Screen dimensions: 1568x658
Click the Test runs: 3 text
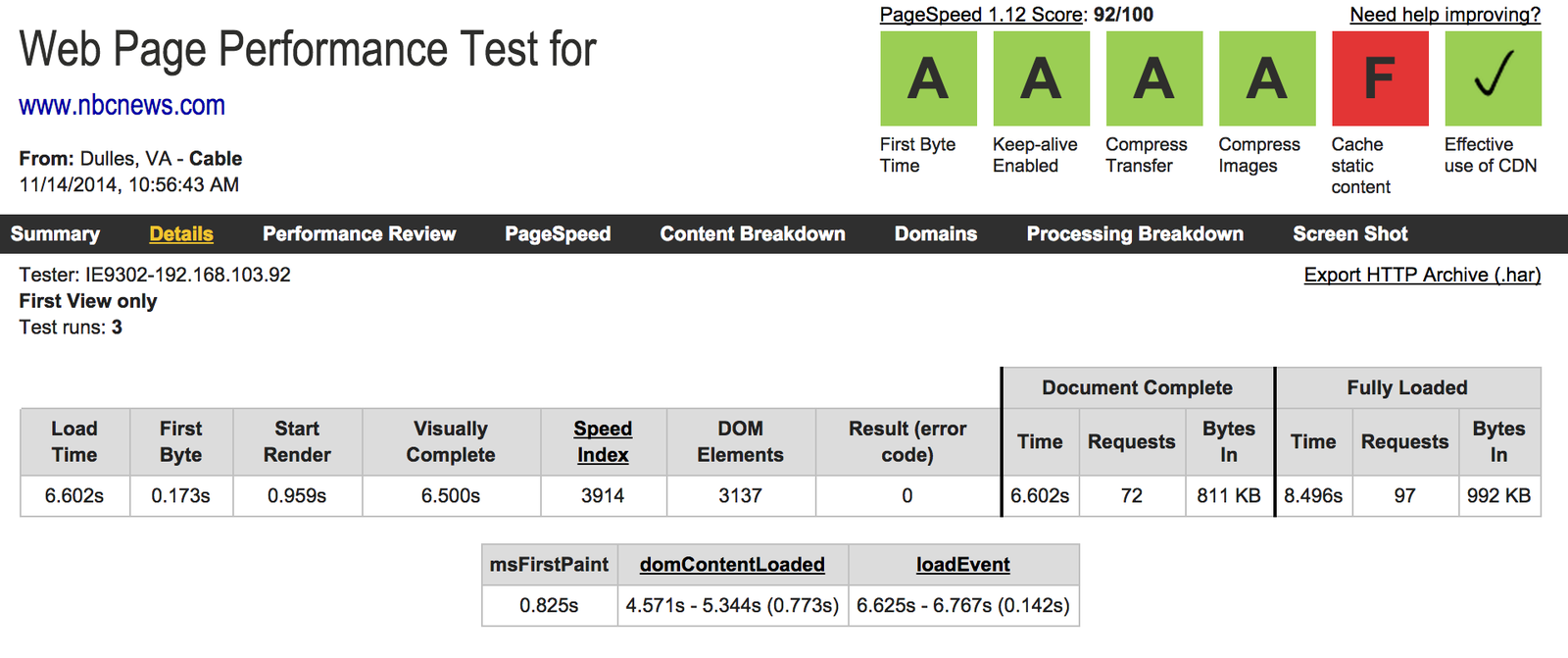[71, 328]
